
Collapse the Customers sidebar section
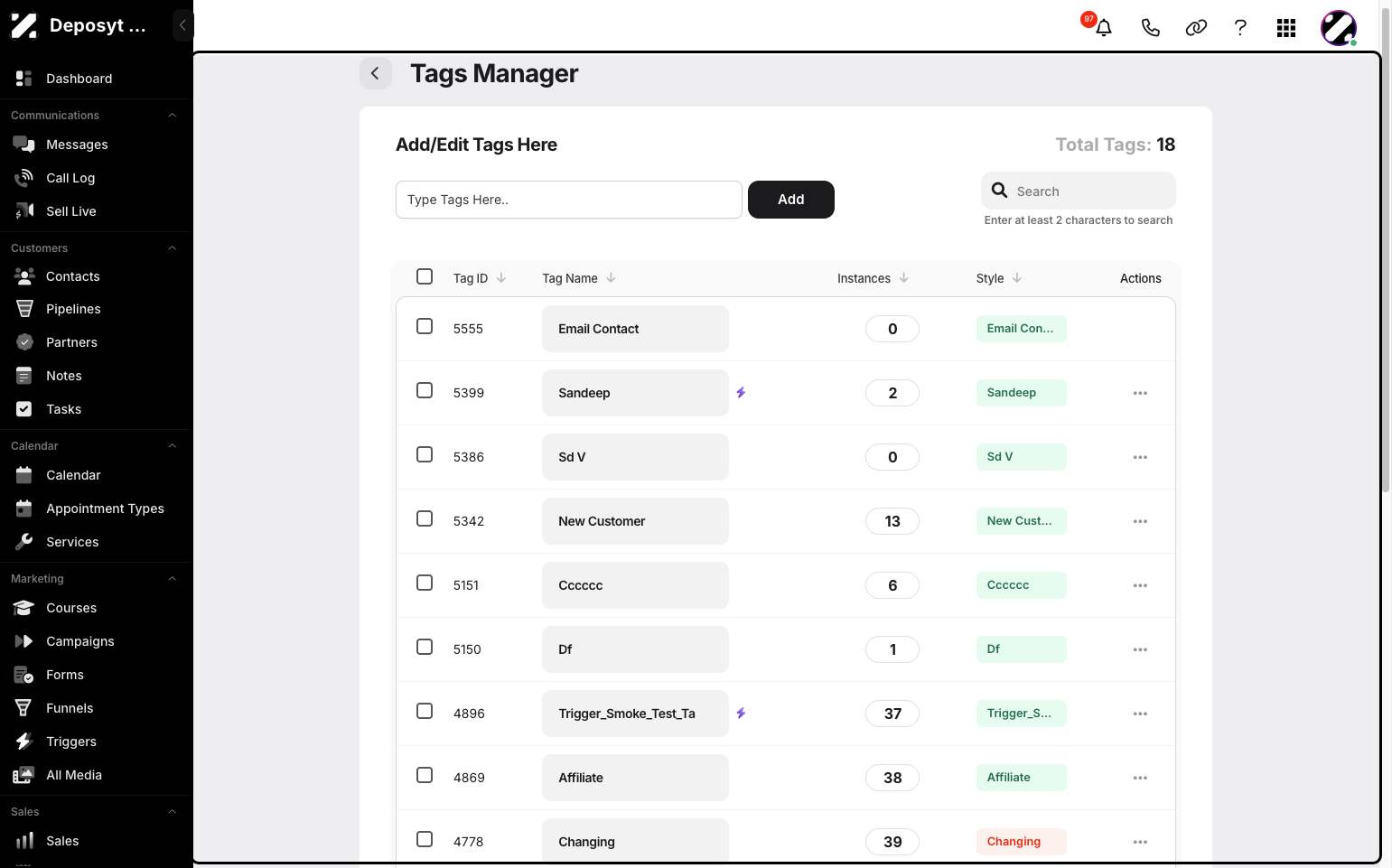pyautogui.click(x=172, y=247)
